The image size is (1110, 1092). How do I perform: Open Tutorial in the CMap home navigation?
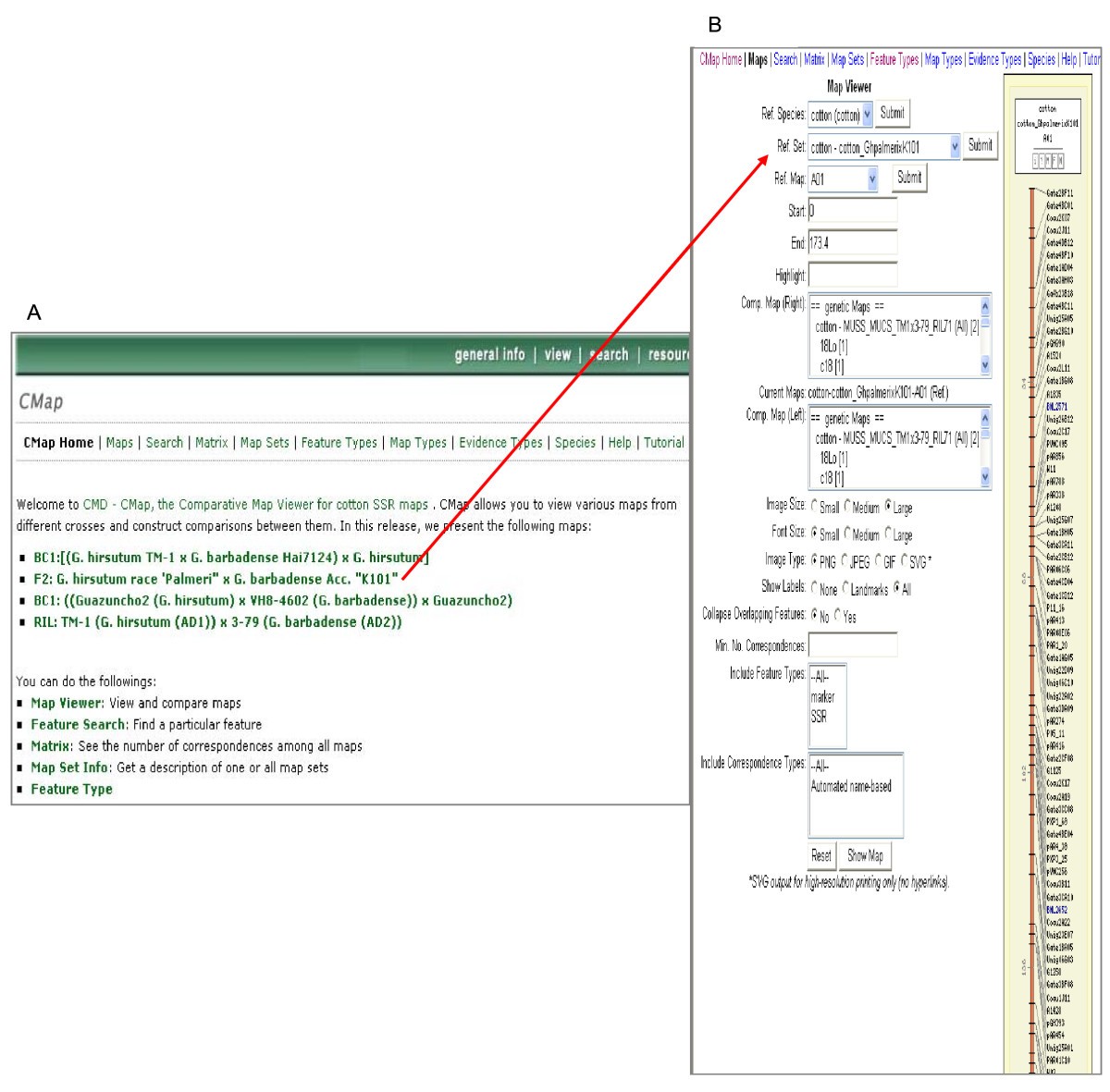point(664,443)
